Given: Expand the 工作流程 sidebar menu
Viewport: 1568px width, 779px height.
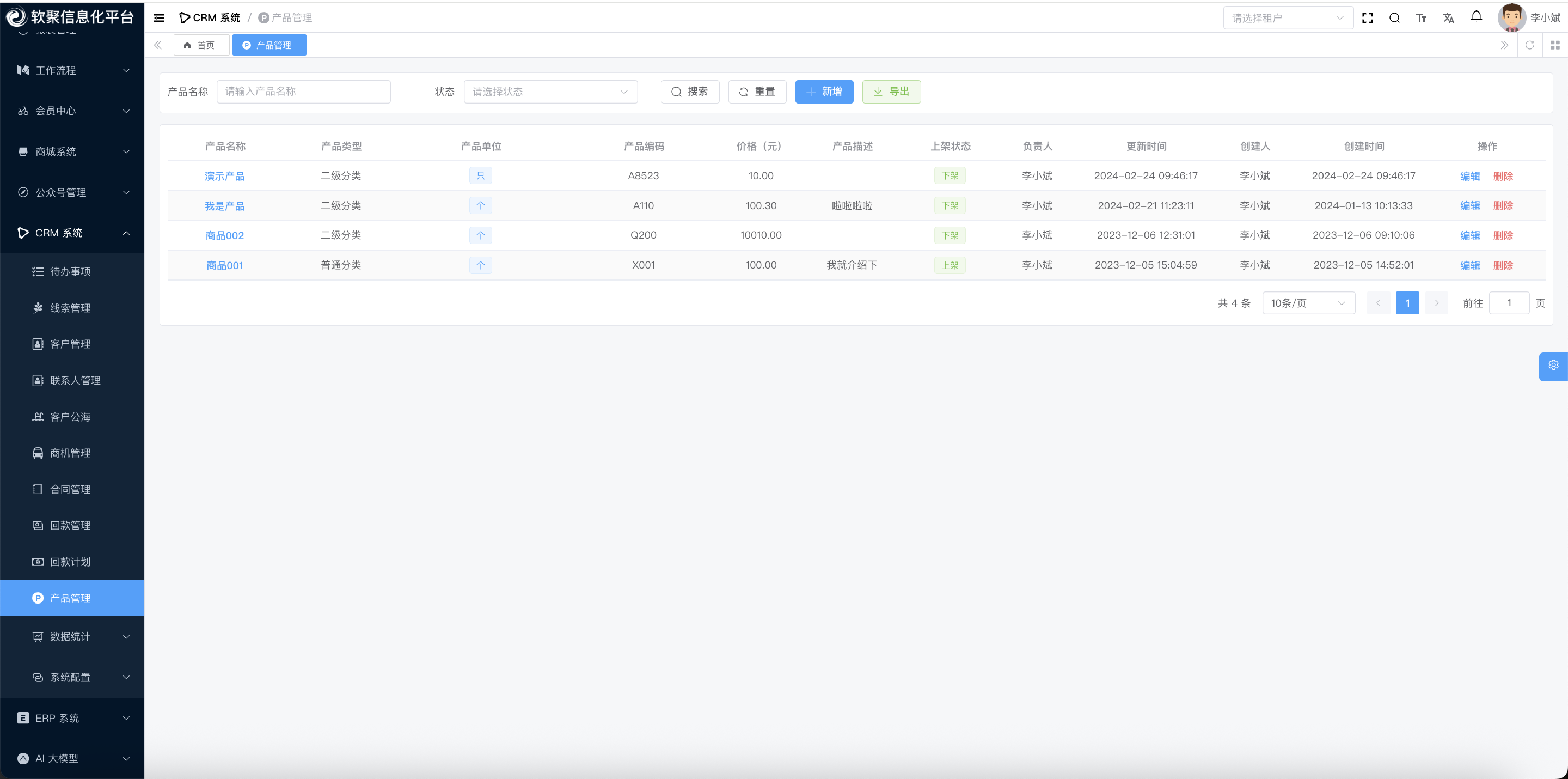Looking at the screenshot, I should point(72,71).
